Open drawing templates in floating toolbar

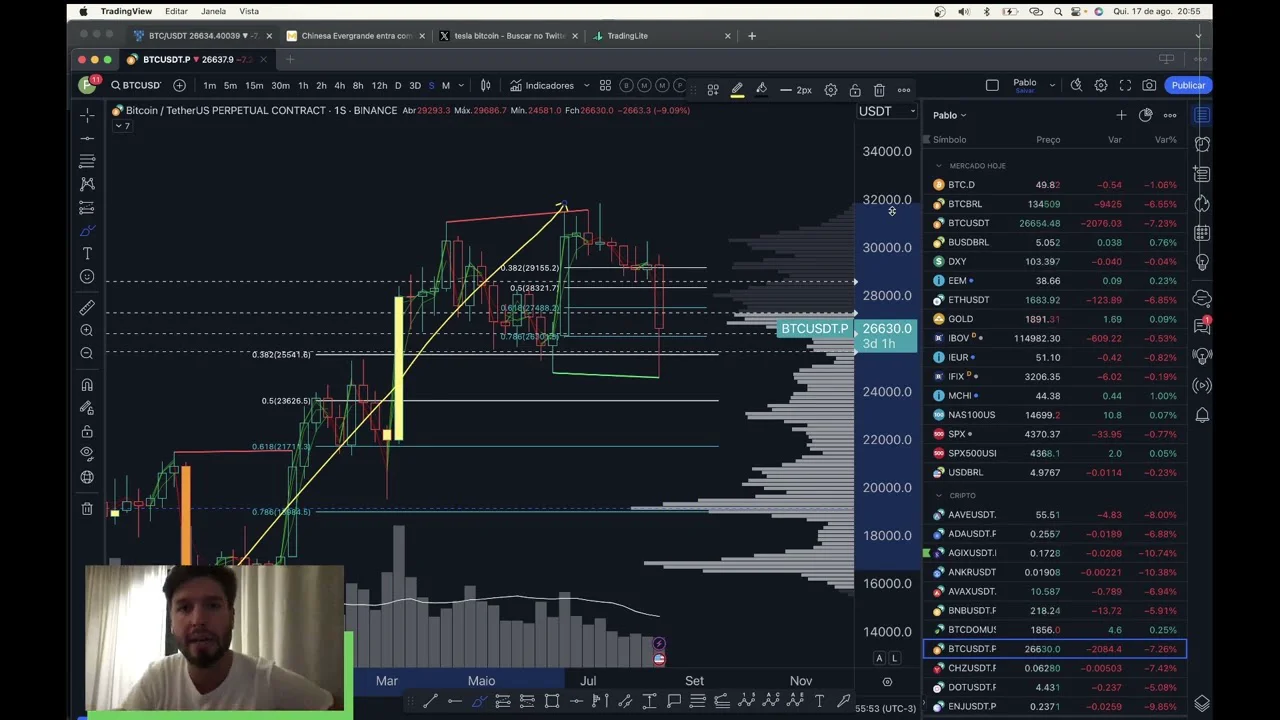[x=713, y=90]
